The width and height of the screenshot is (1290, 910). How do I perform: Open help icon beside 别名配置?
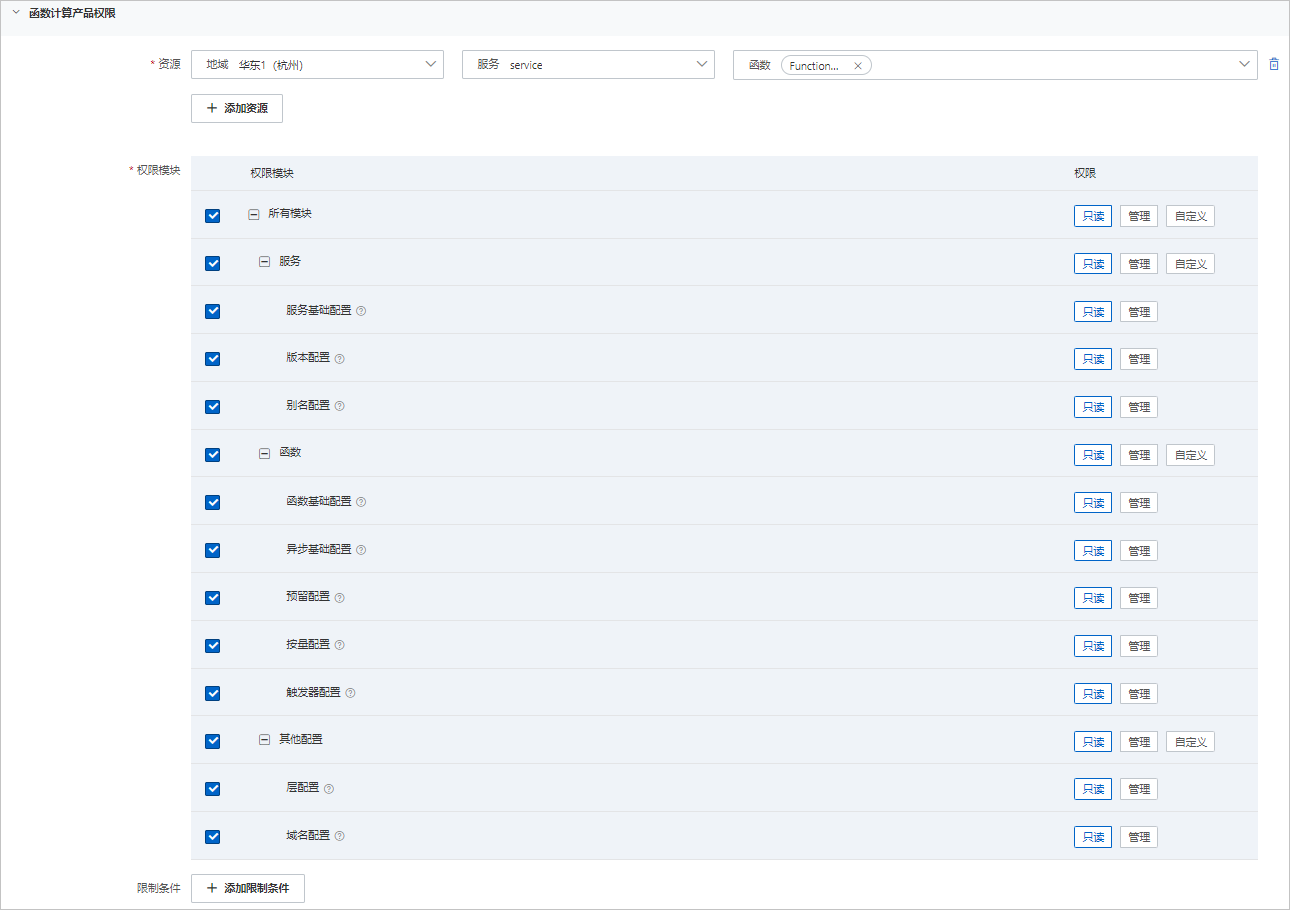pyautogui.click(x=339, y=406)
